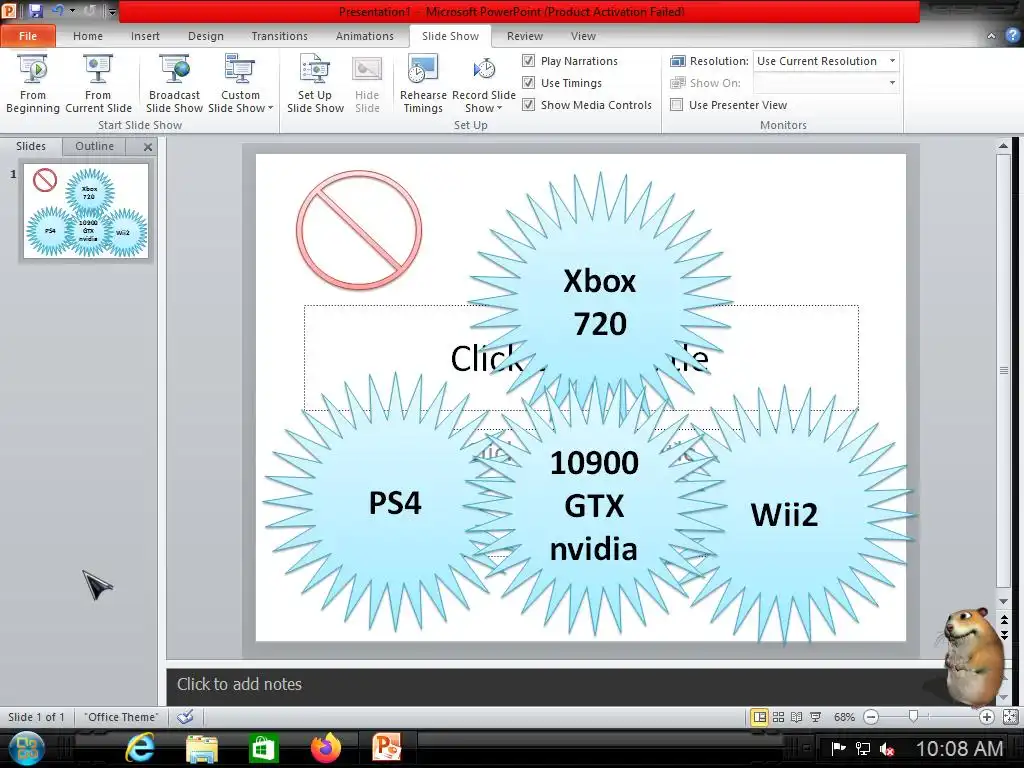The image size is (1024, 768).
Task: Switch to the View tab
Action: coord(583,36)
